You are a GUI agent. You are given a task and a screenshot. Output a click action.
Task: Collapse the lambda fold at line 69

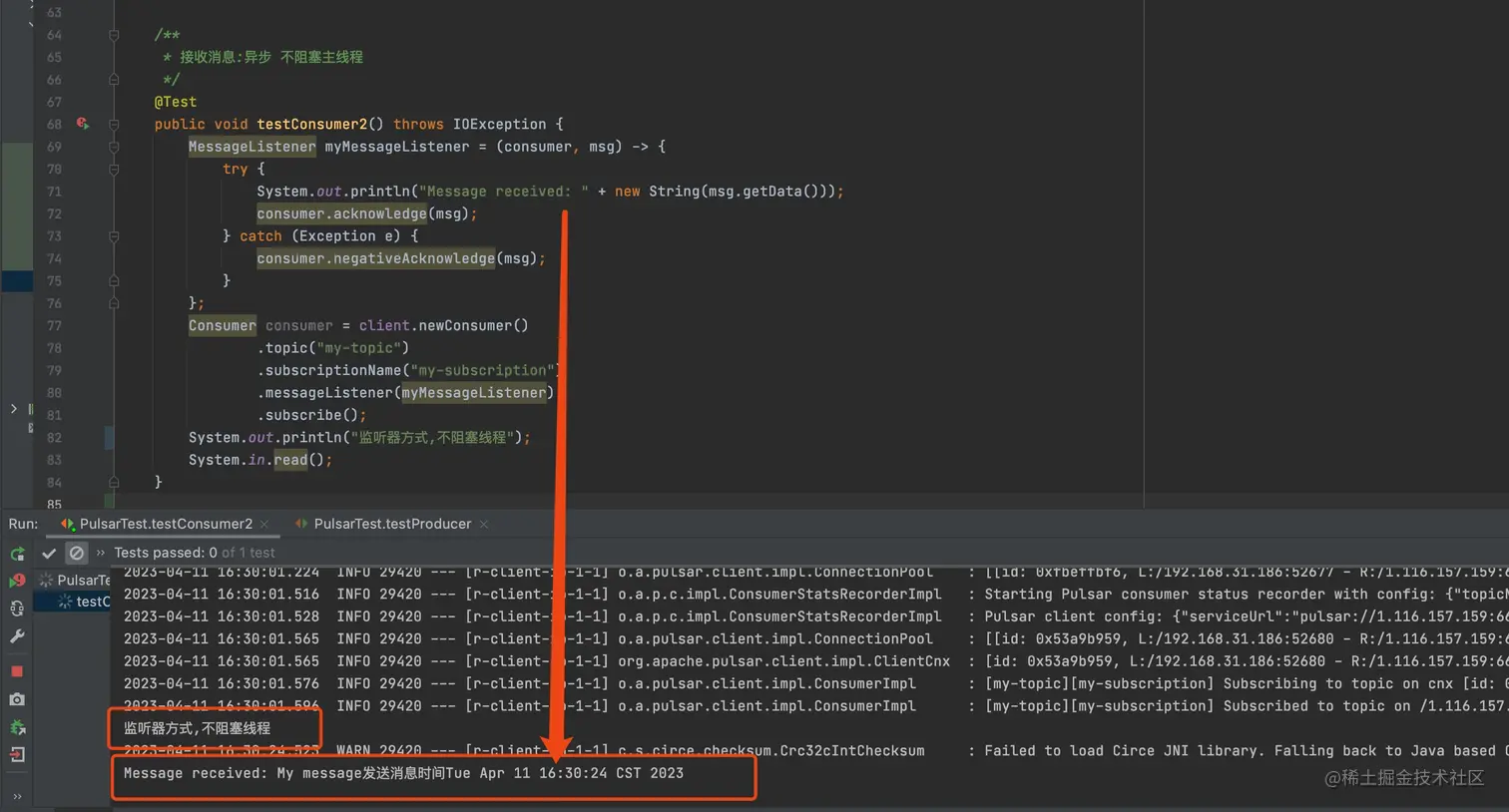(114, 147)
